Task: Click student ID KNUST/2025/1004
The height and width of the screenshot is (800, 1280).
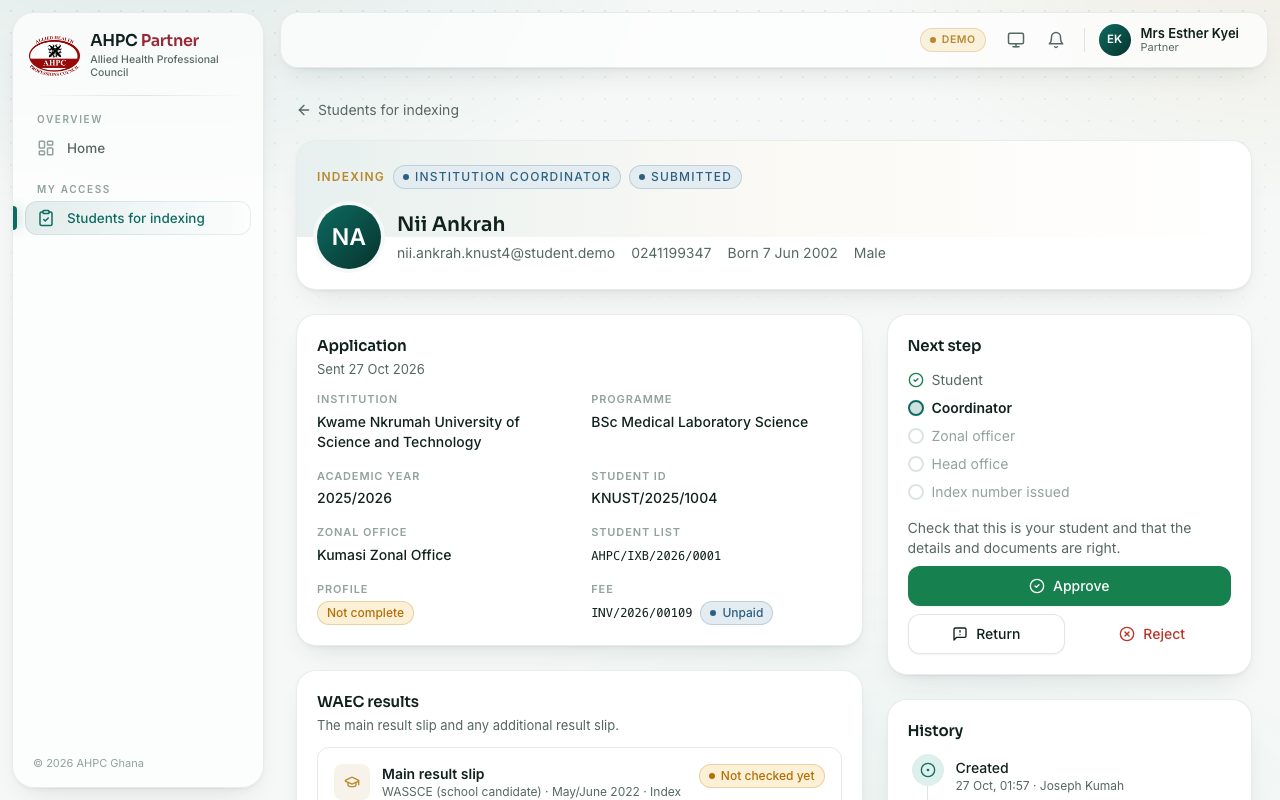Action: point(654,498)
